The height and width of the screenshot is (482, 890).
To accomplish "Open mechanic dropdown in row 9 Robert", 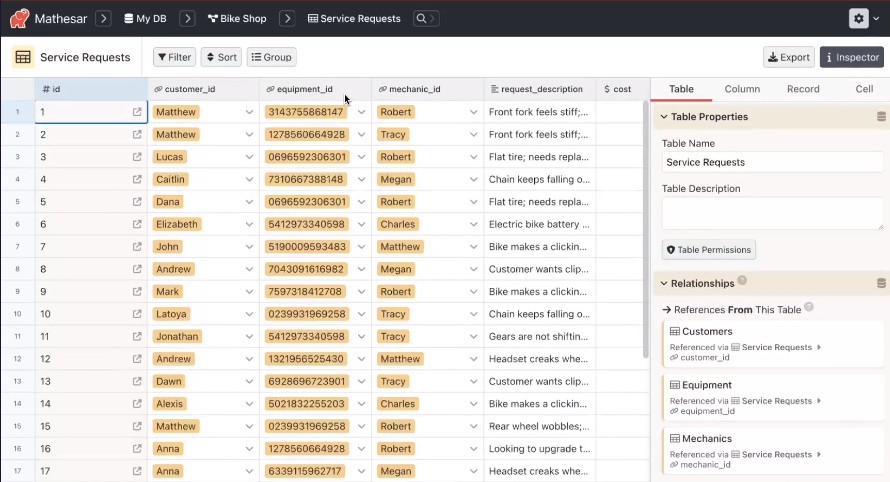I will 473,292.
